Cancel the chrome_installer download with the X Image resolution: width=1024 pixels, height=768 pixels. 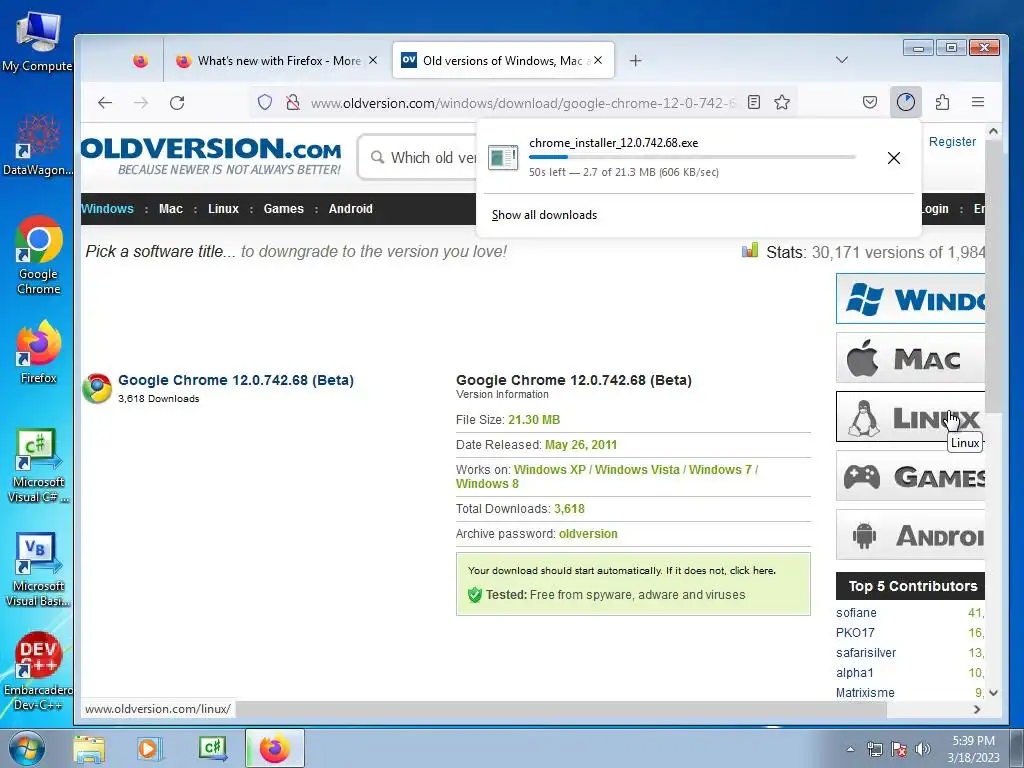(x=894, y=157)
